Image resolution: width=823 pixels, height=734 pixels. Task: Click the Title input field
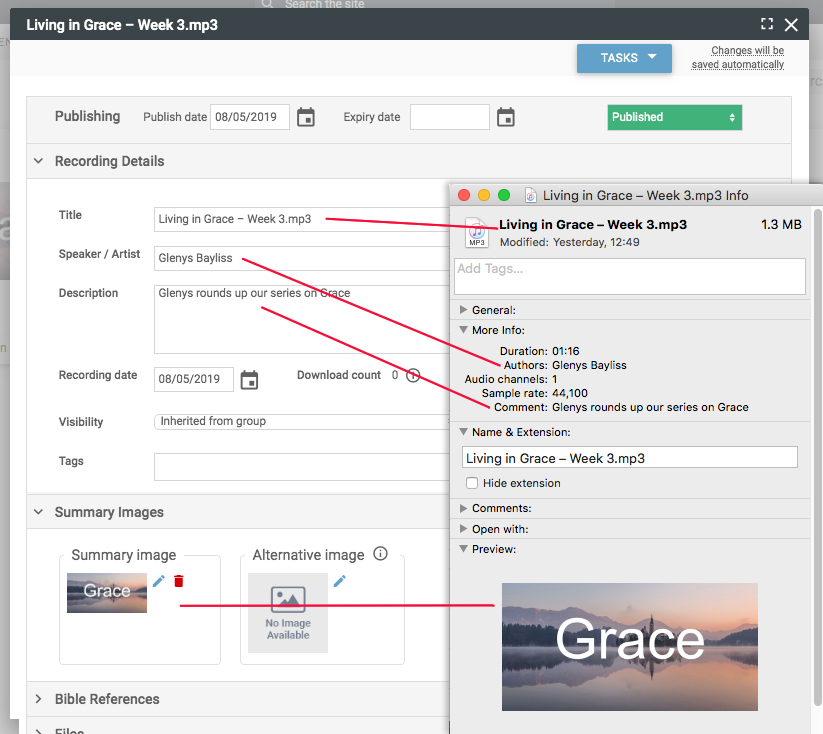pos(302,219)
